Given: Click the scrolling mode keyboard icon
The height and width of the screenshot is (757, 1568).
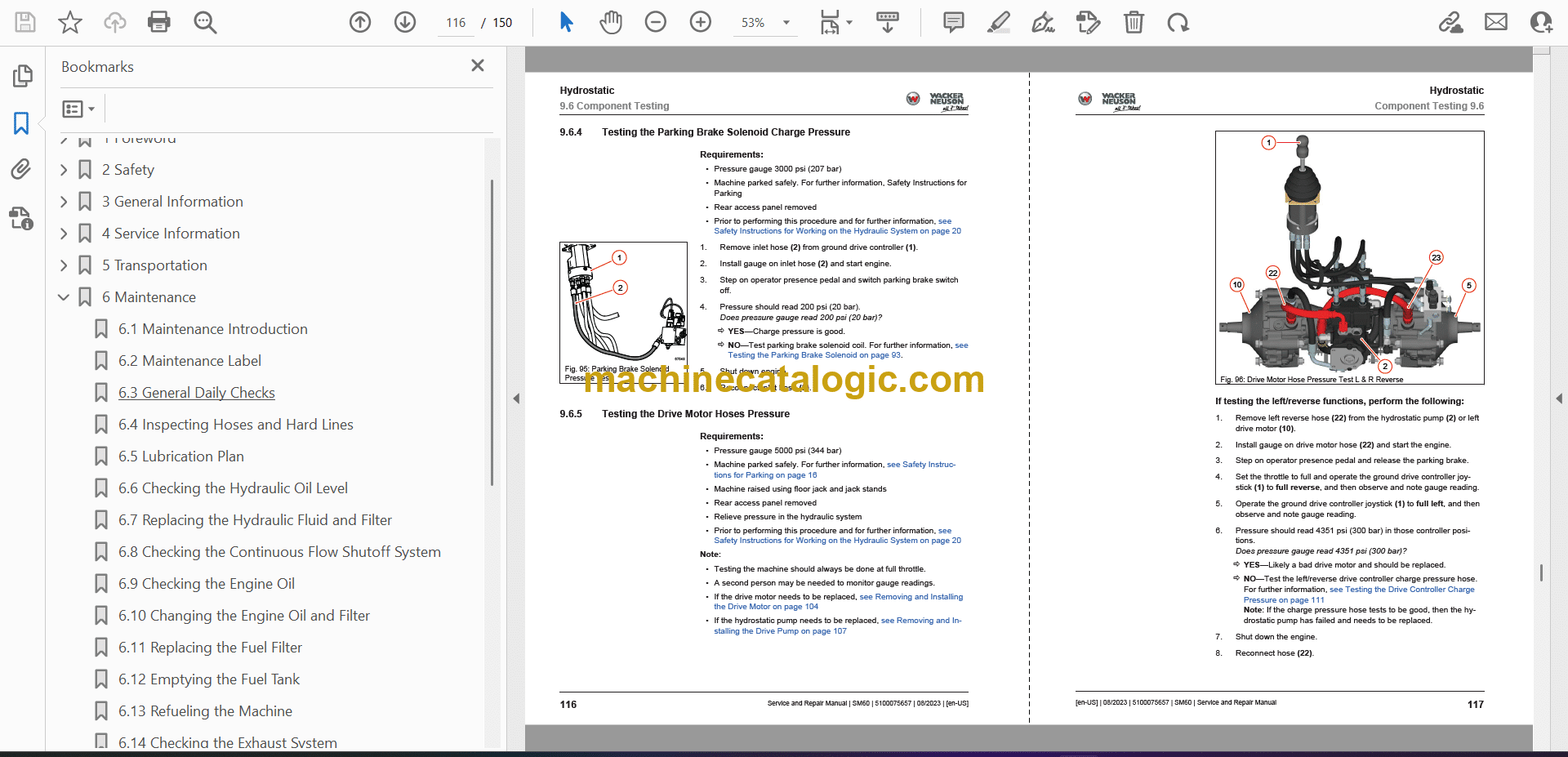Looking at the screenshot, I should tap(888, 22).
